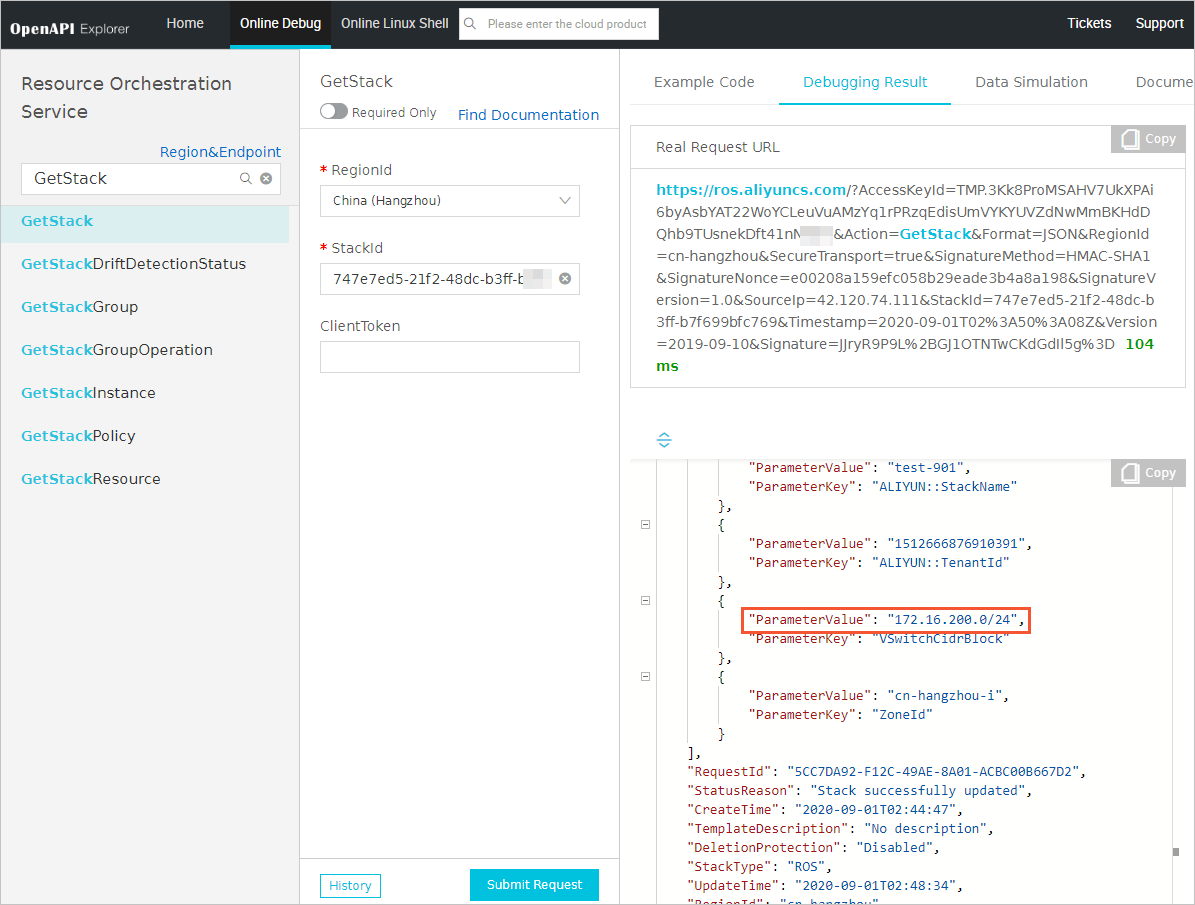Toggle the Required Only switch
The height and width of the screenshot is (905, 1195).
point(334,111)
